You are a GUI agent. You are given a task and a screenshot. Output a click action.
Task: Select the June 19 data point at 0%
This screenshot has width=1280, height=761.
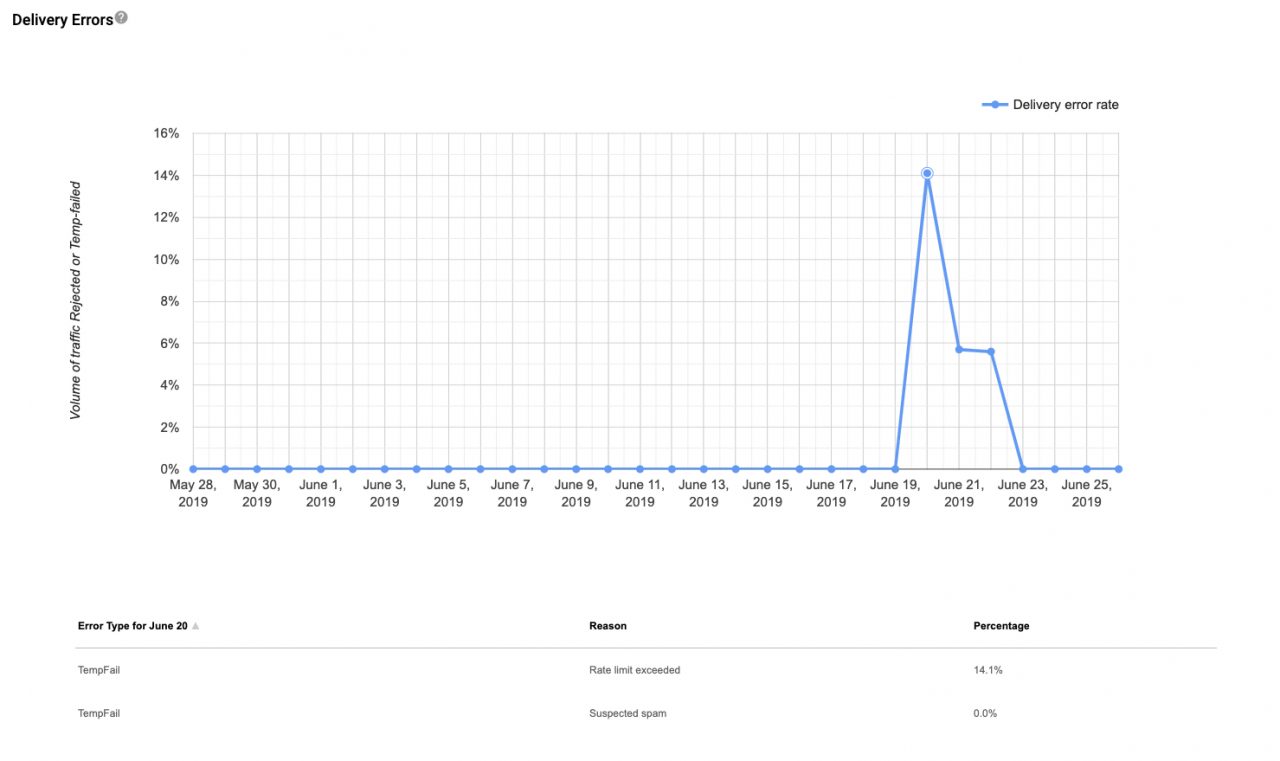[x=895, y=469]
